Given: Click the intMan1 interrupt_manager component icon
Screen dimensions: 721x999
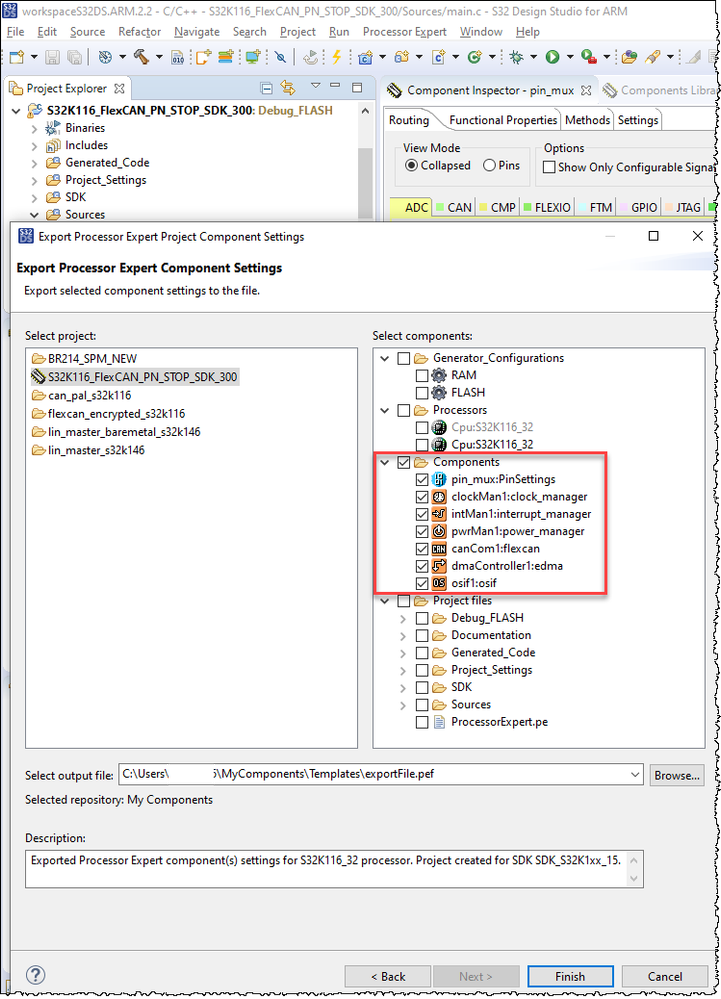Looking at the screenshot, I should click(x=439, y=514).
